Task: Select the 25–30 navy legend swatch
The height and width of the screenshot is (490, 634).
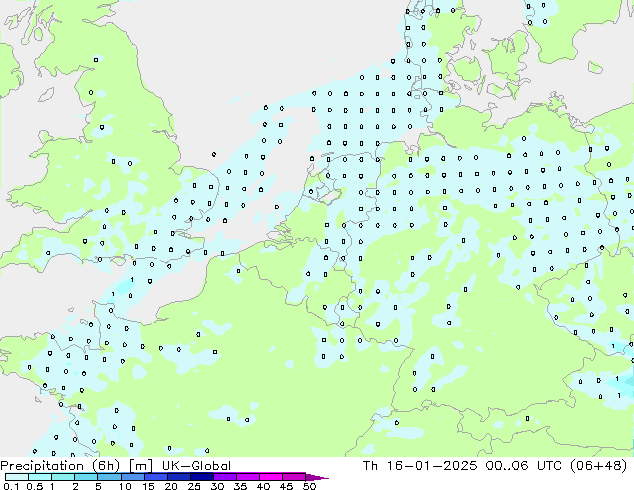Action: (202, 477)
